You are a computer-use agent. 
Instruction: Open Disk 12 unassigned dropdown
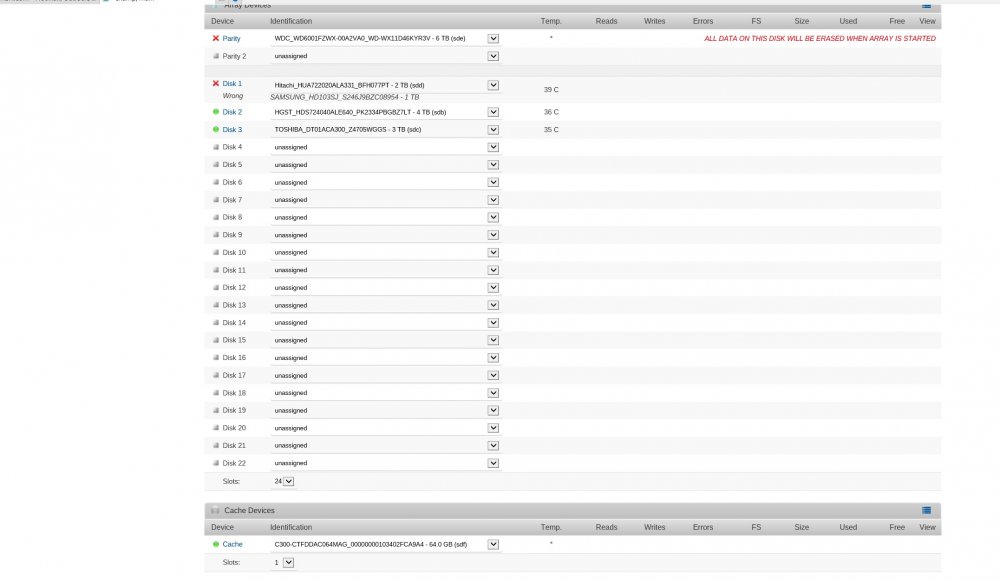pos(385,288)
